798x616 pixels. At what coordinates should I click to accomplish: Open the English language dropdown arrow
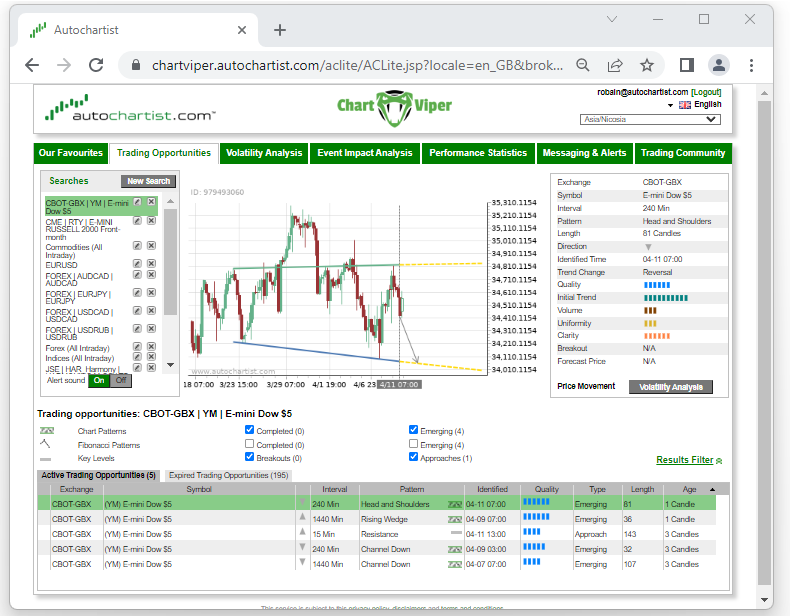click(x=671, y=105)
